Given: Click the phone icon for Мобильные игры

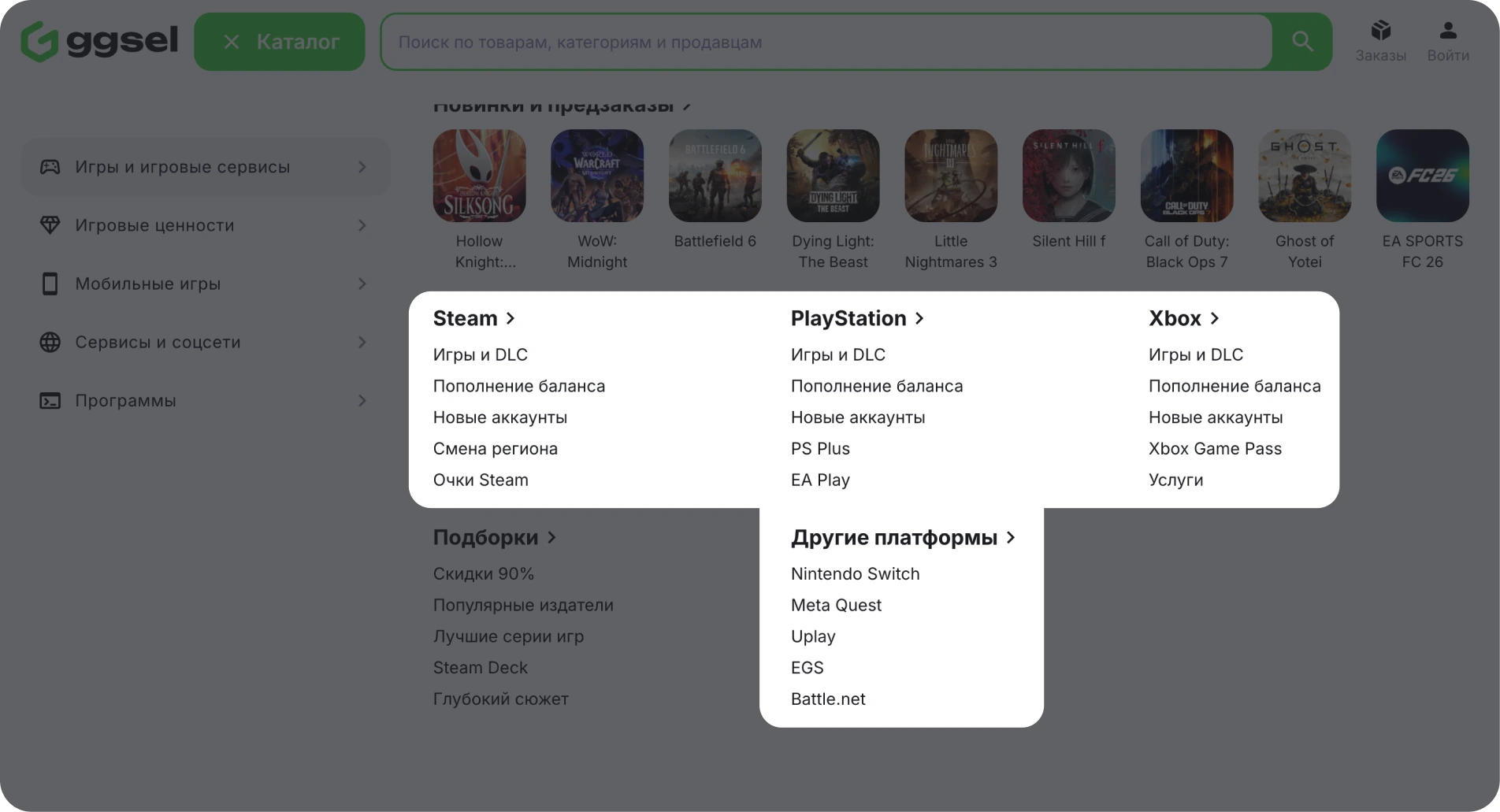Looking at the screenshot, I should (x=50, y=284).
